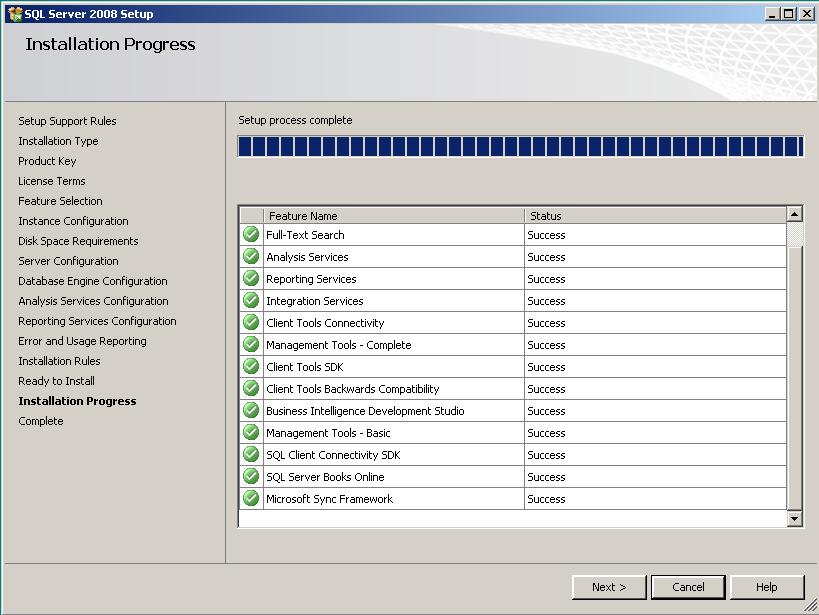Click the Success status of Microsoft Sync Framework
This screenshot has width=819, height=615.
tap(546, 499)
